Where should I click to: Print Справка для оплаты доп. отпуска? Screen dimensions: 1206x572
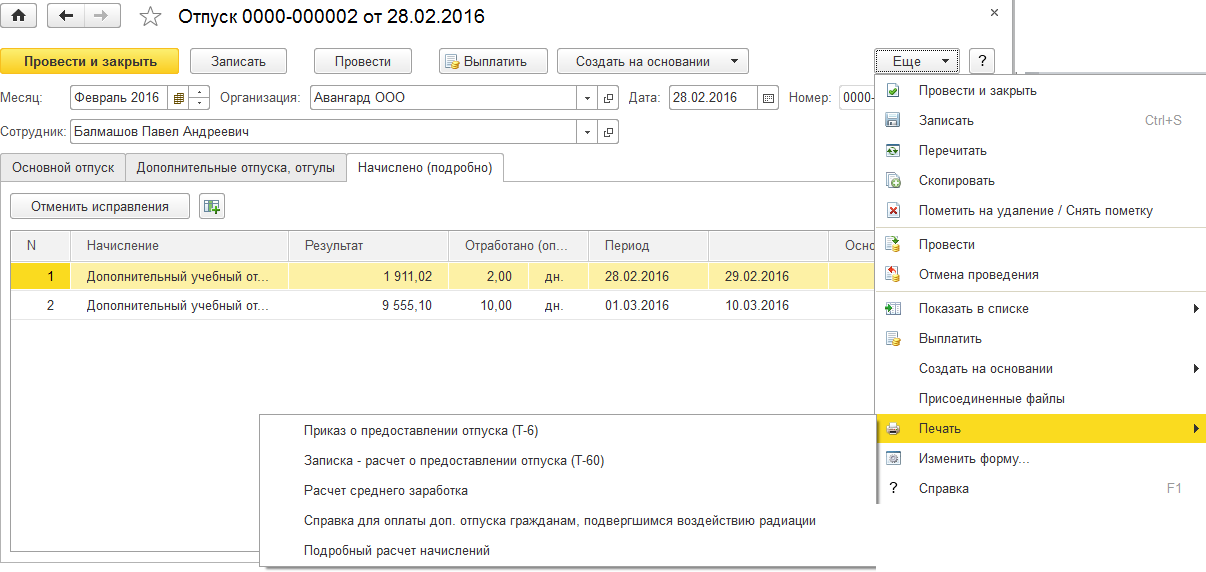[x=567, y=521]
